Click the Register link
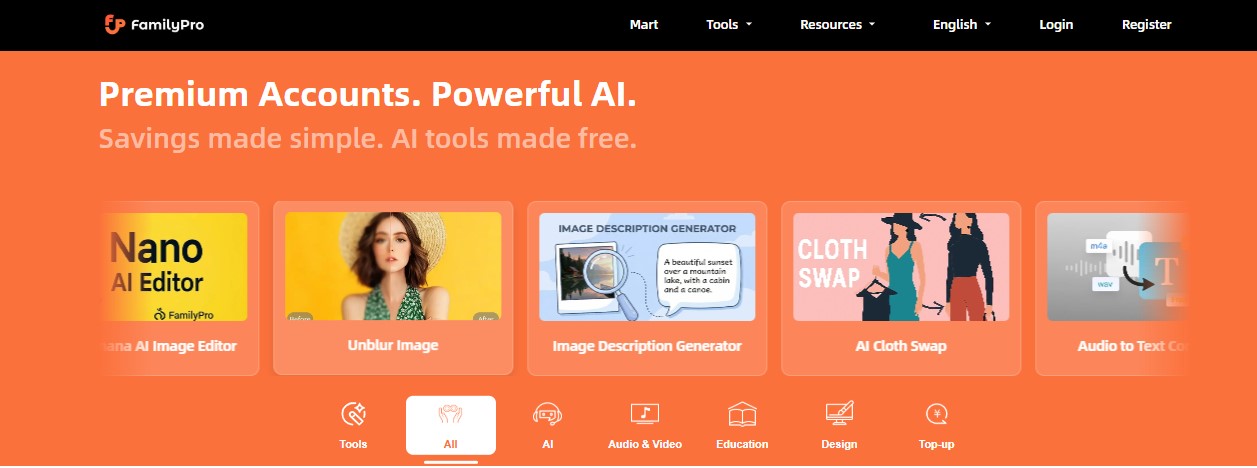The width and height of the screenshot is (1257, 468). point(1147,24)
